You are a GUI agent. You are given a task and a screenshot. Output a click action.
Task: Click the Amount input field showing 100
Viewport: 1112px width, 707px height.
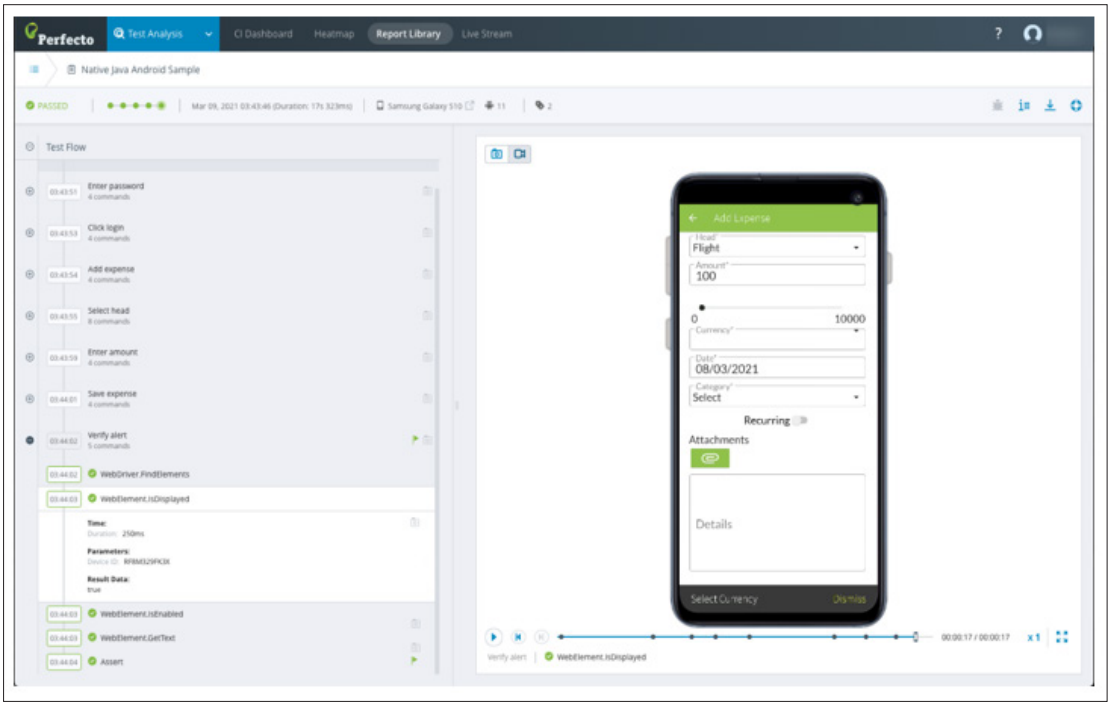pos(777,274)
